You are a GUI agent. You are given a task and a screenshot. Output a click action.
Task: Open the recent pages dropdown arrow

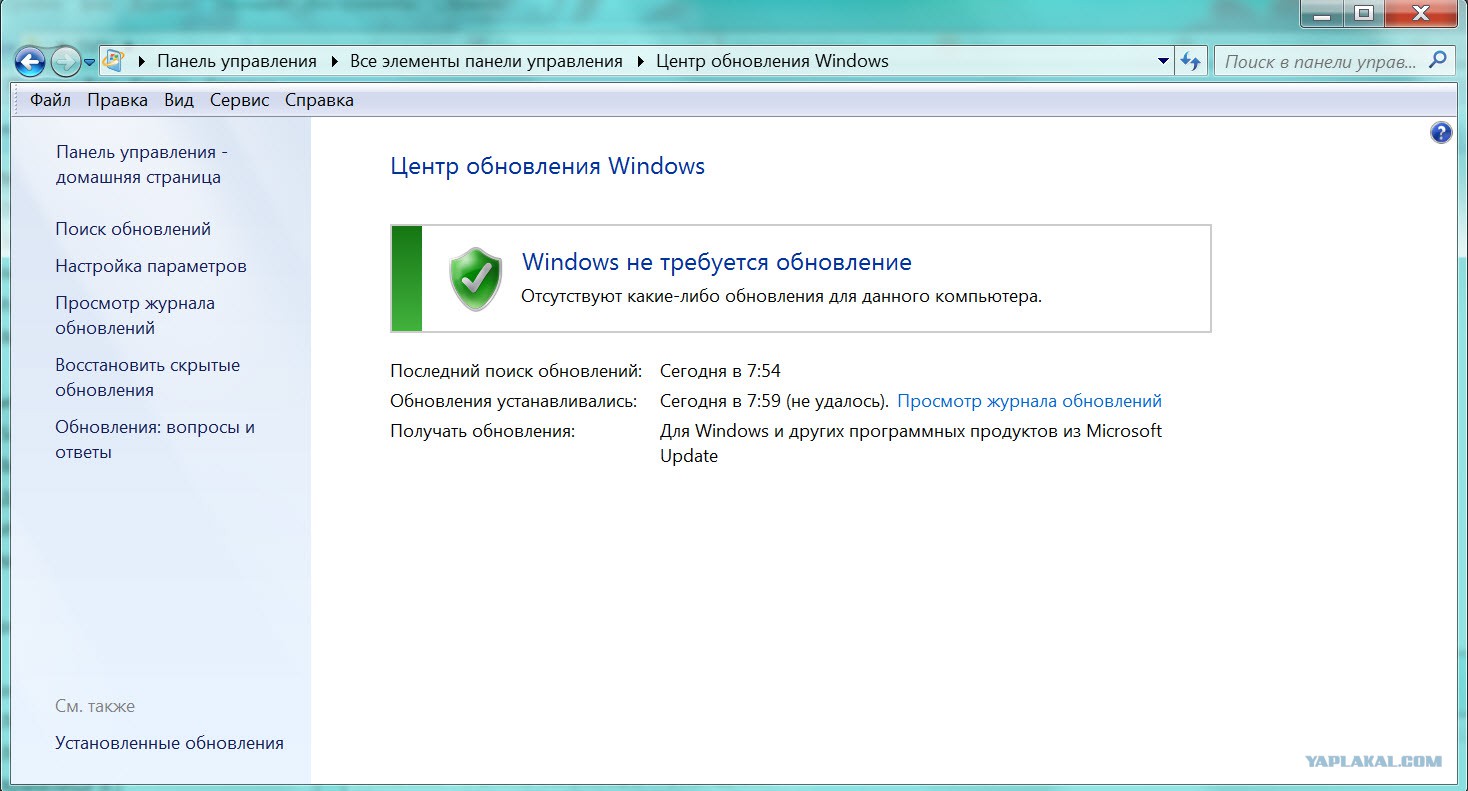90,62
